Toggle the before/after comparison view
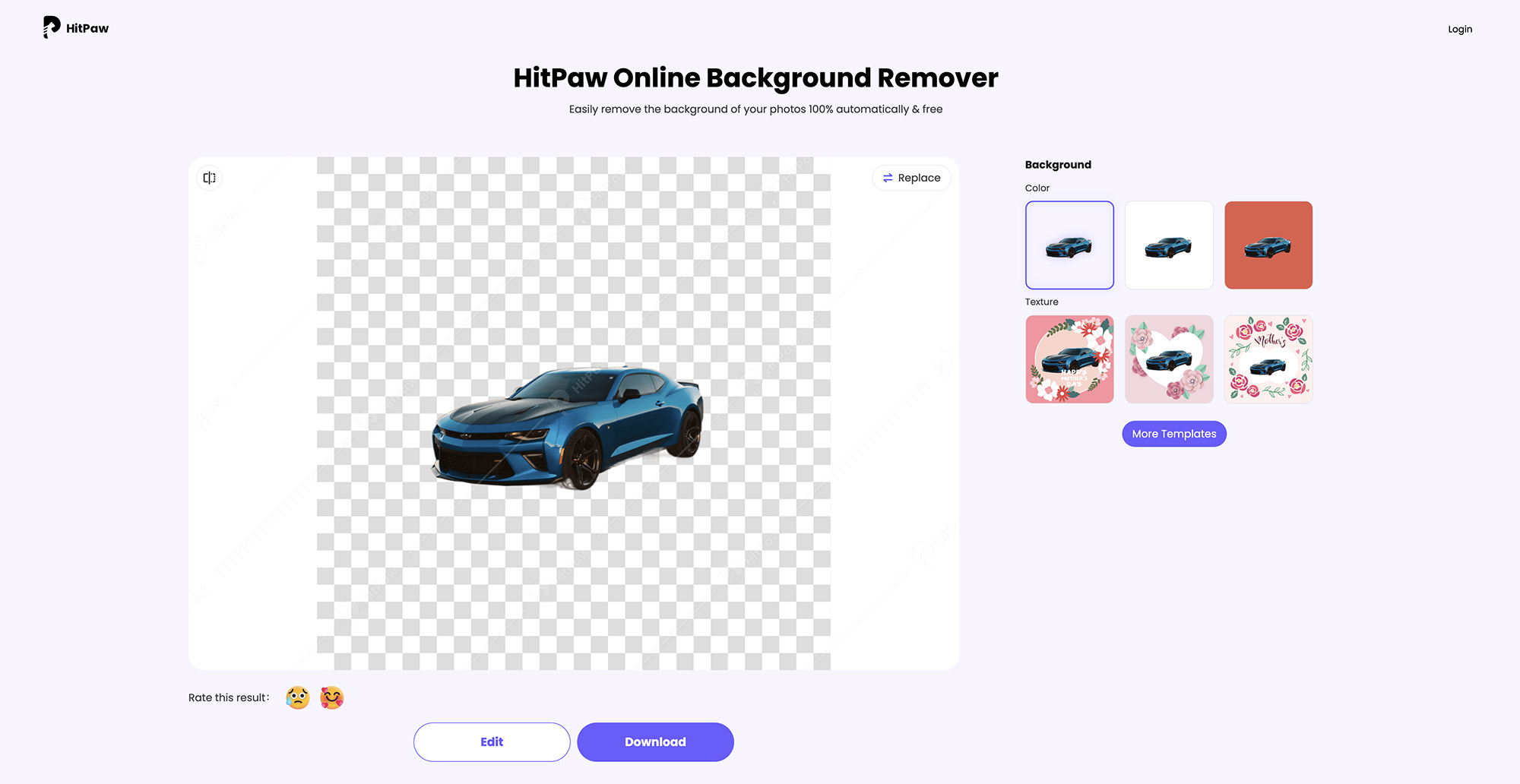This screenshot has height=784, width=1520. point(209,177)
